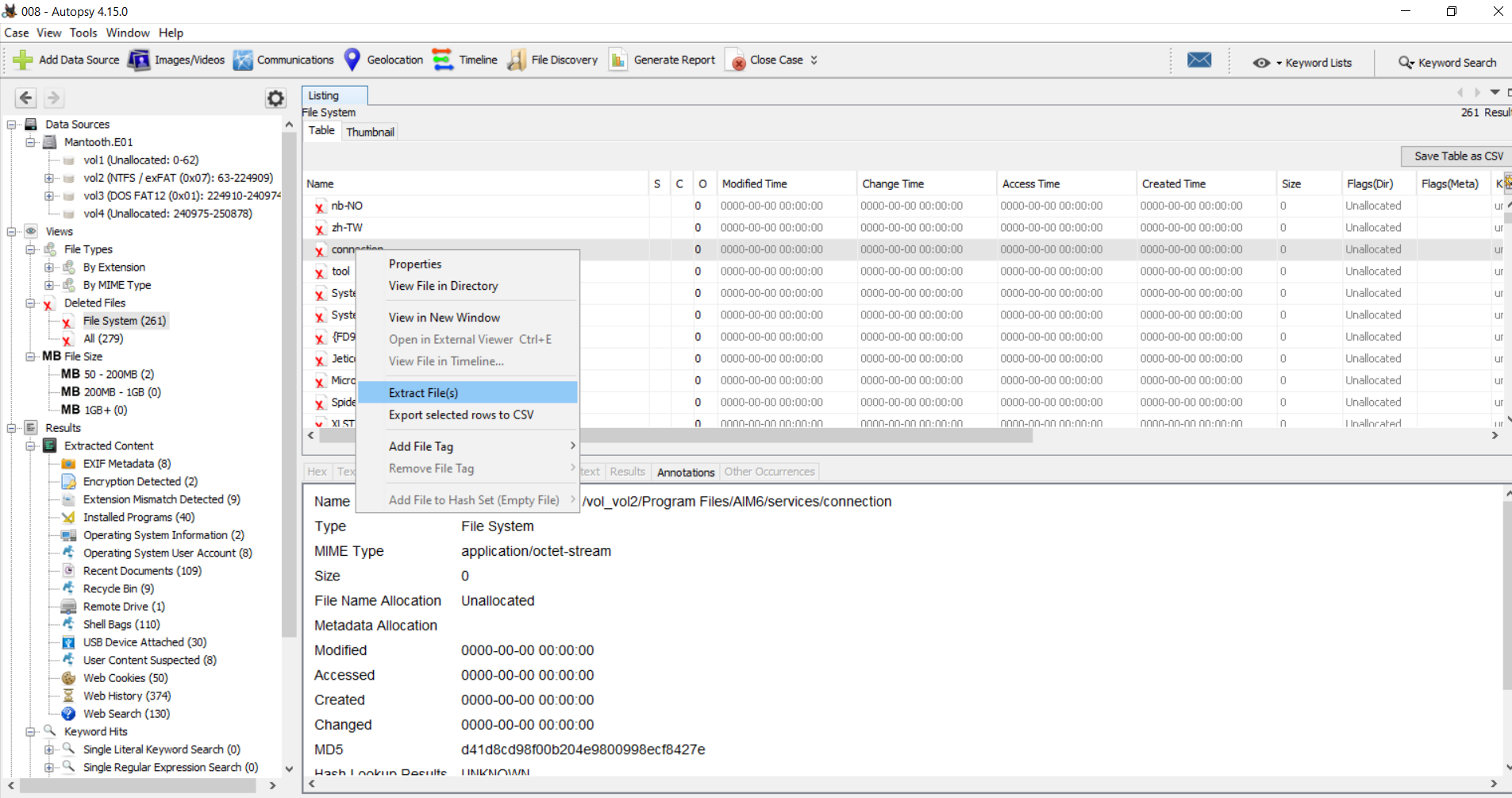Select the All (279) deleted files node
The width and height of the screenshot is (1512, 798).
[103, 338]
